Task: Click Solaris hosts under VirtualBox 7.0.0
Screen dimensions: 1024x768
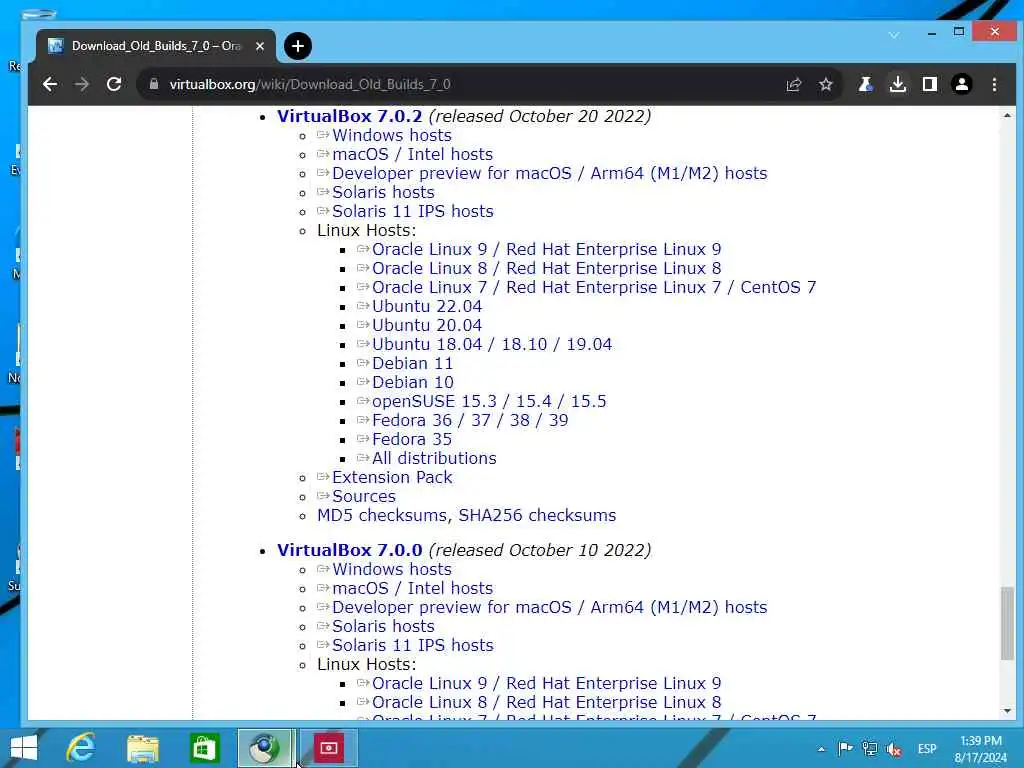Action: [x=383, y=626]
